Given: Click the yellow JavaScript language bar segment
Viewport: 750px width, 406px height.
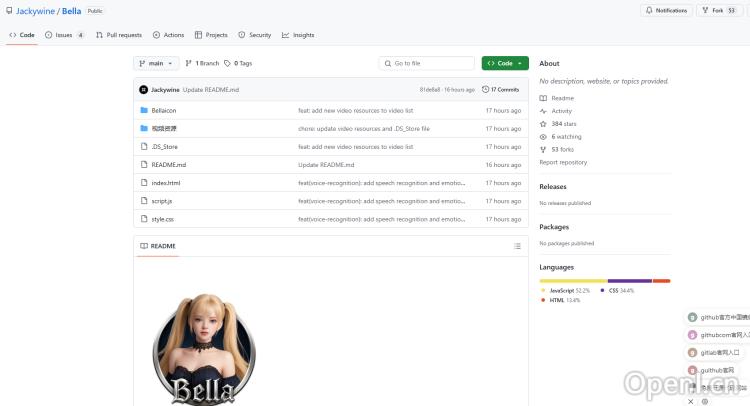Looking at the screenshot, I should (x=572, y=280).
